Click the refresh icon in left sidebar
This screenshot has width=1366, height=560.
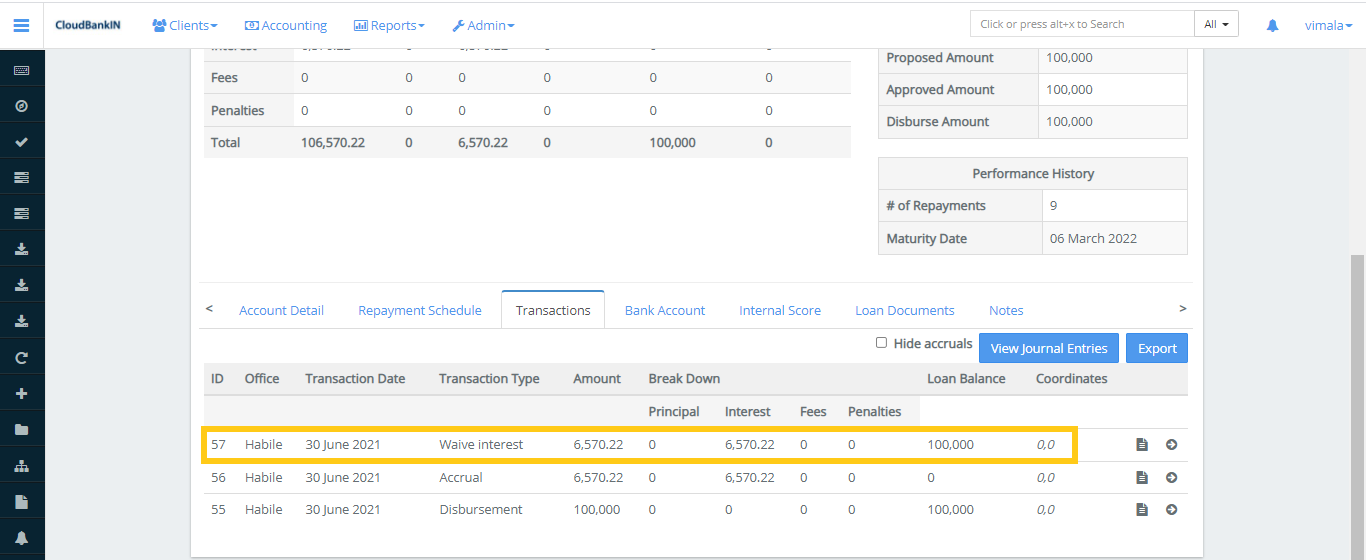pyautogui.click(x=21, y=357)
